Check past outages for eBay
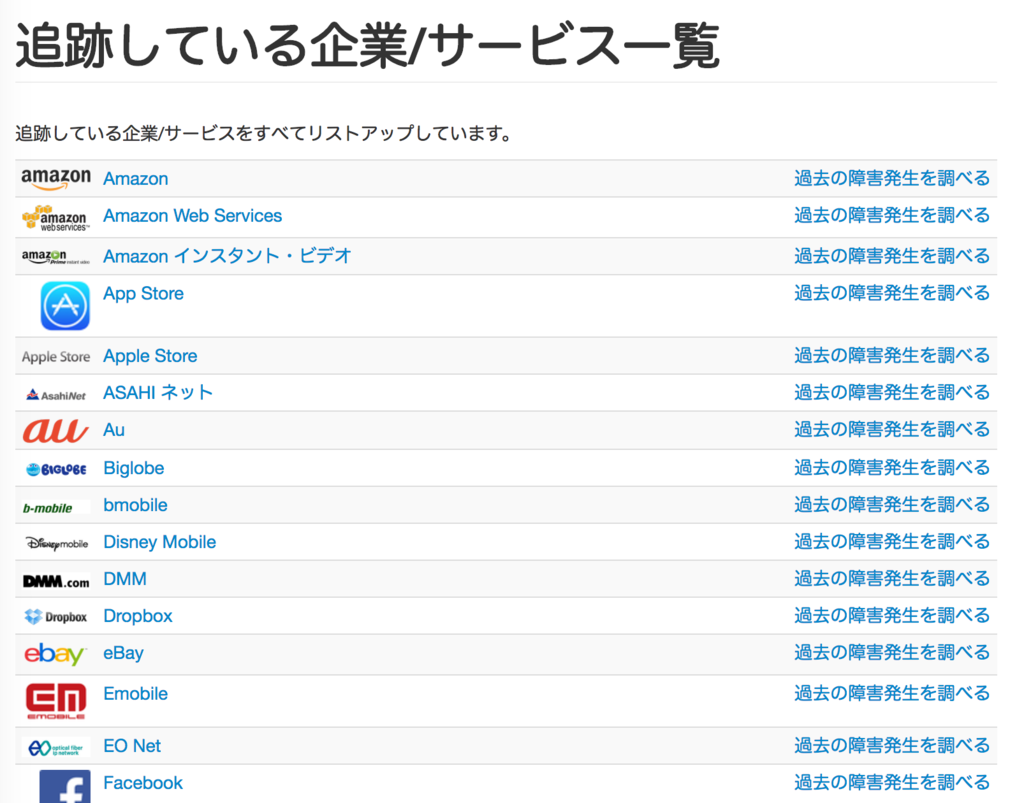 pyautogui.click(x=892, y=653)
